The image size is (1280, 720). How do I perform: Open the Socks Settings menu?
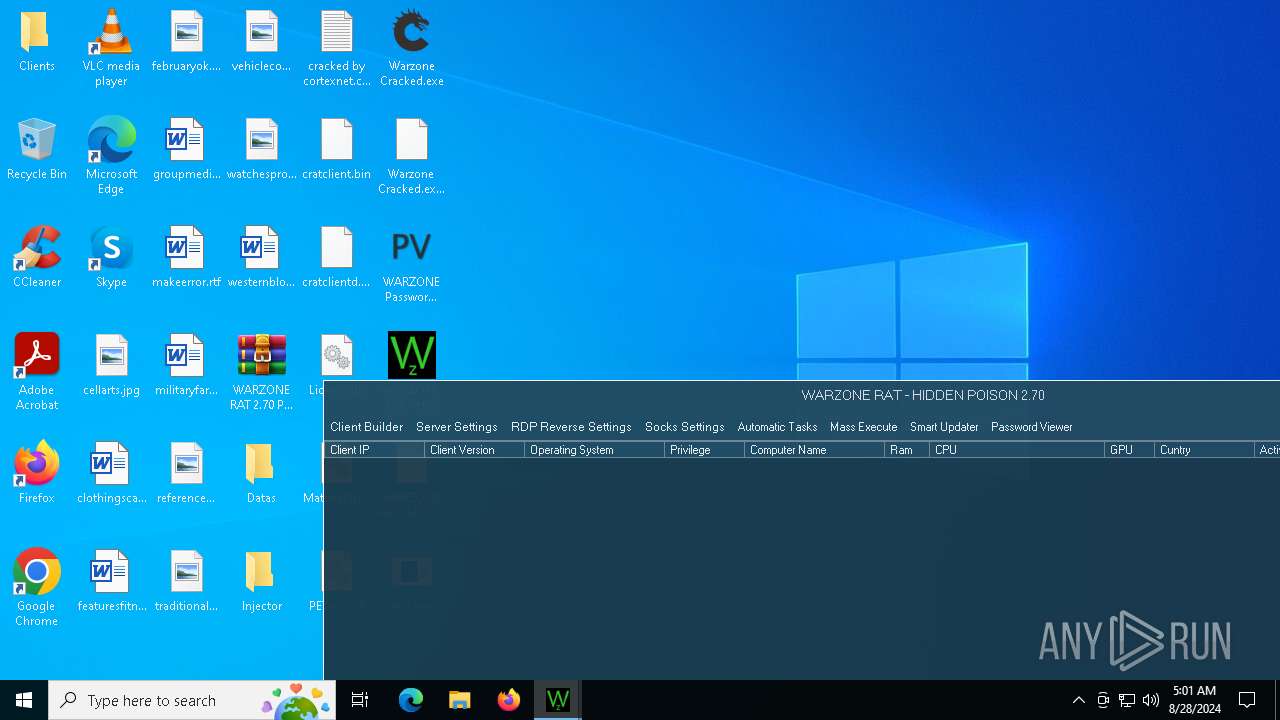pos(684,427)
